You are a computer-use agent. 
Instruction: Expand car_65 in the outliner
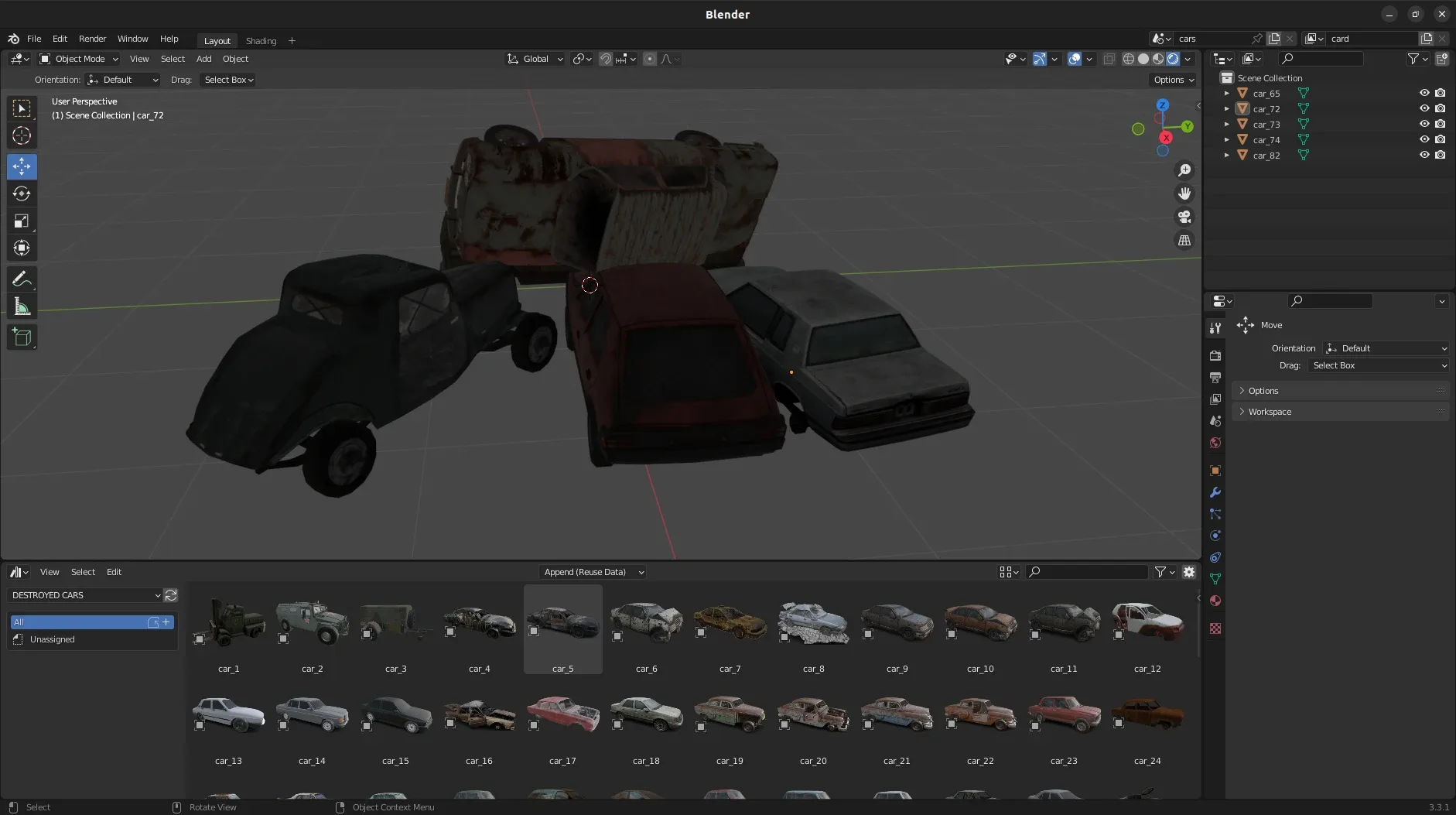[1226, 93]
